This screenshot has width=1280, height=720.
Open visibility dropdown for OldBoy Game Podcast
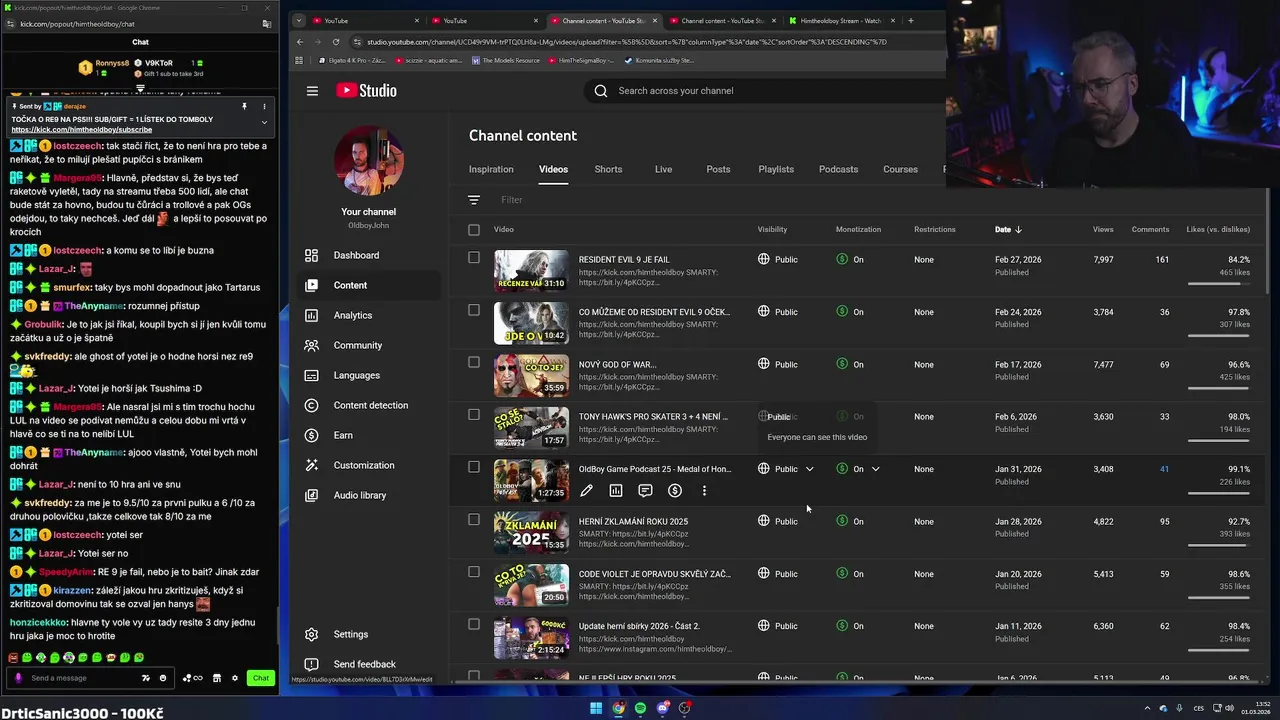(x=810, y=469)
